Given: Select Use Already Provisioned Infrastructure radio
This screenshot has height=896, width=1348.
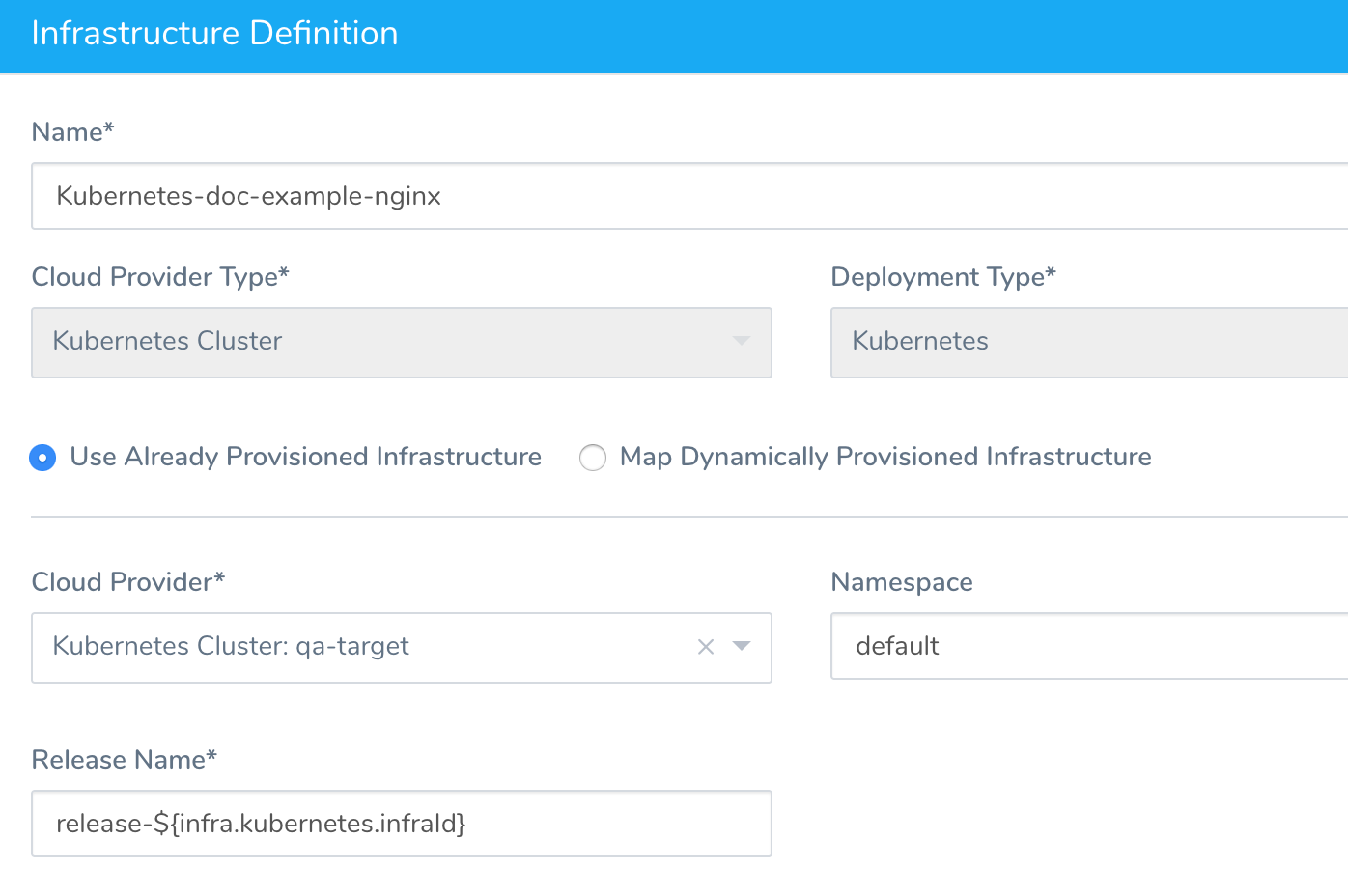Looking at the screenshot, I should [42, 457].
